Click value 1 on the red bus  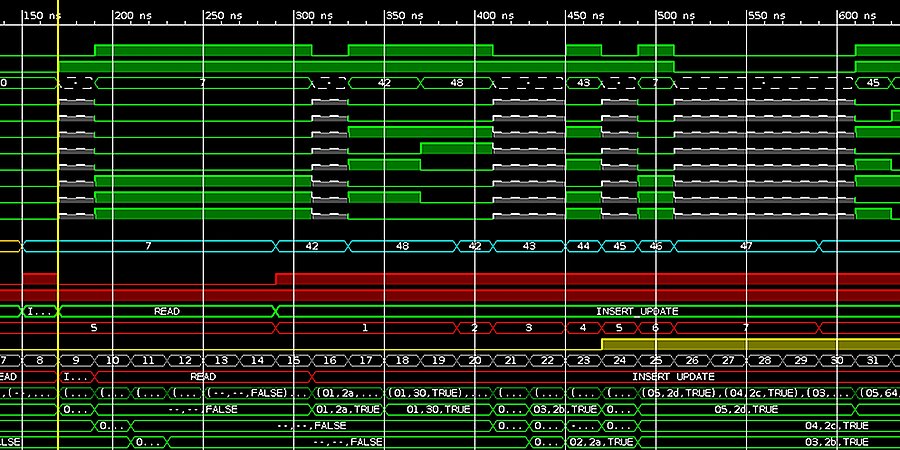click(365, 327)
